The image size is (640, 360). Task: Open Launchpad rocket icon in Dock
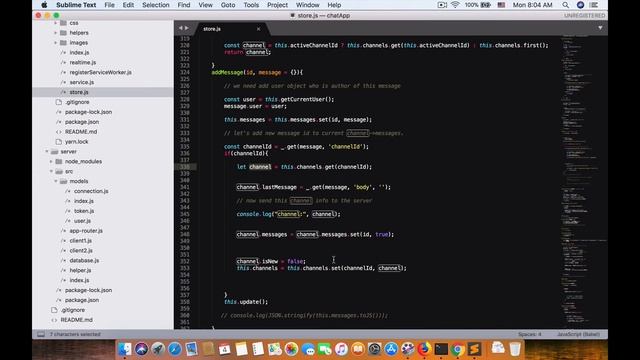[158, 349]
